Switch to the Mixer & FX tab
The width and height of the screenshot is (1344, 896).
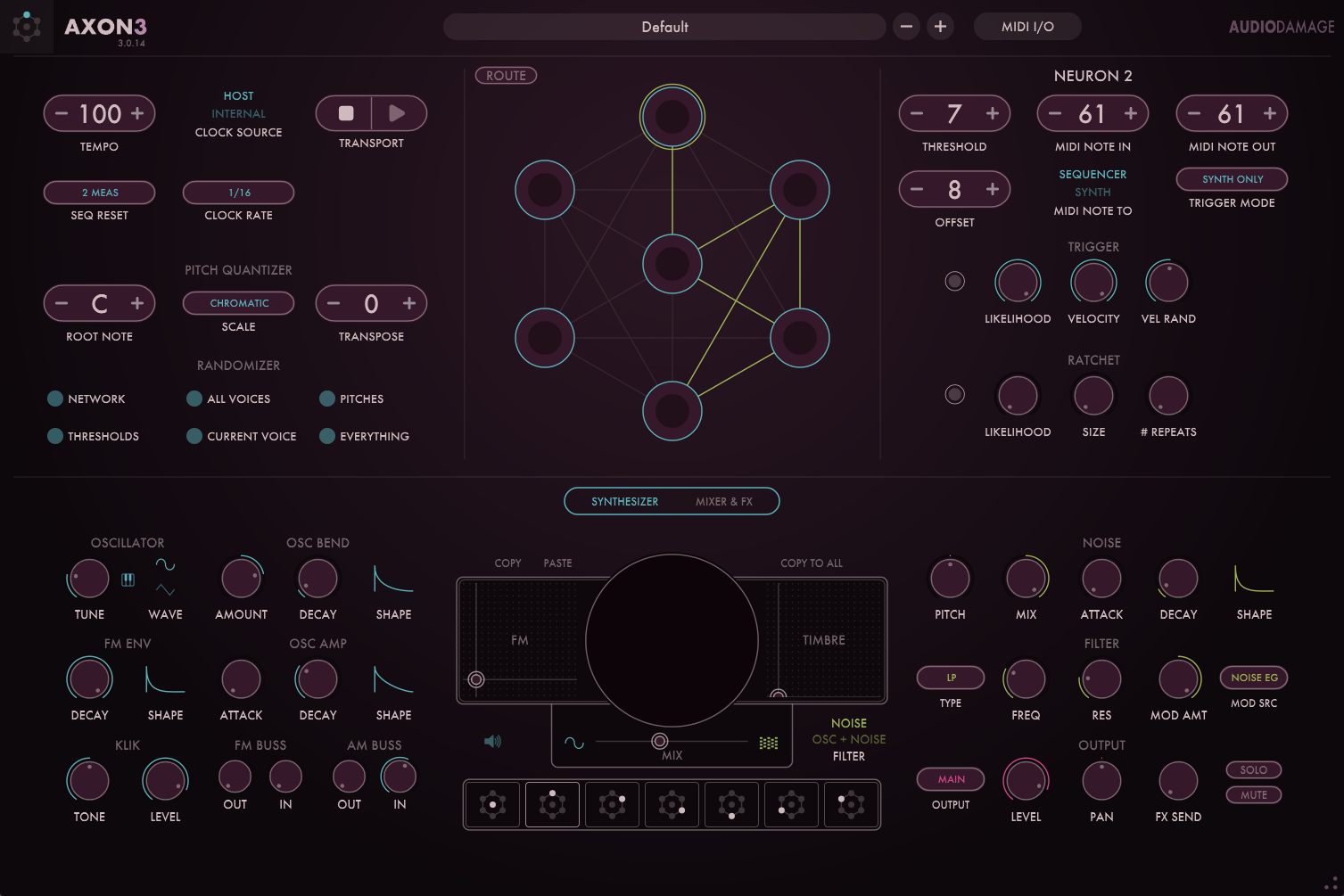tap(723, 501)
